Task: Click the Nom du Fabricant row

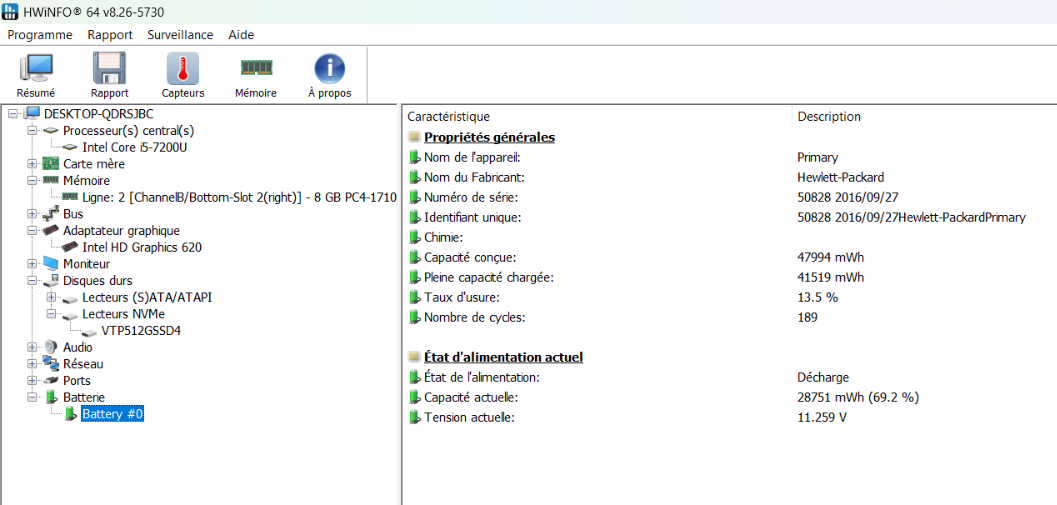Action: 731,177
